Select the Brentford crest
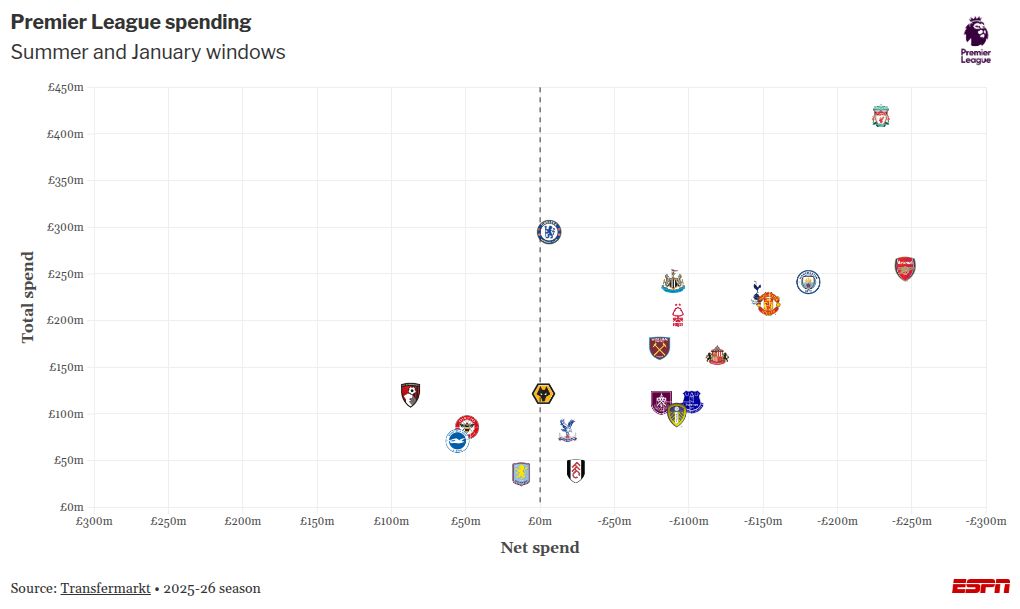The width and height of the screenshot is (1020, 609). click(x=467, y=428)
